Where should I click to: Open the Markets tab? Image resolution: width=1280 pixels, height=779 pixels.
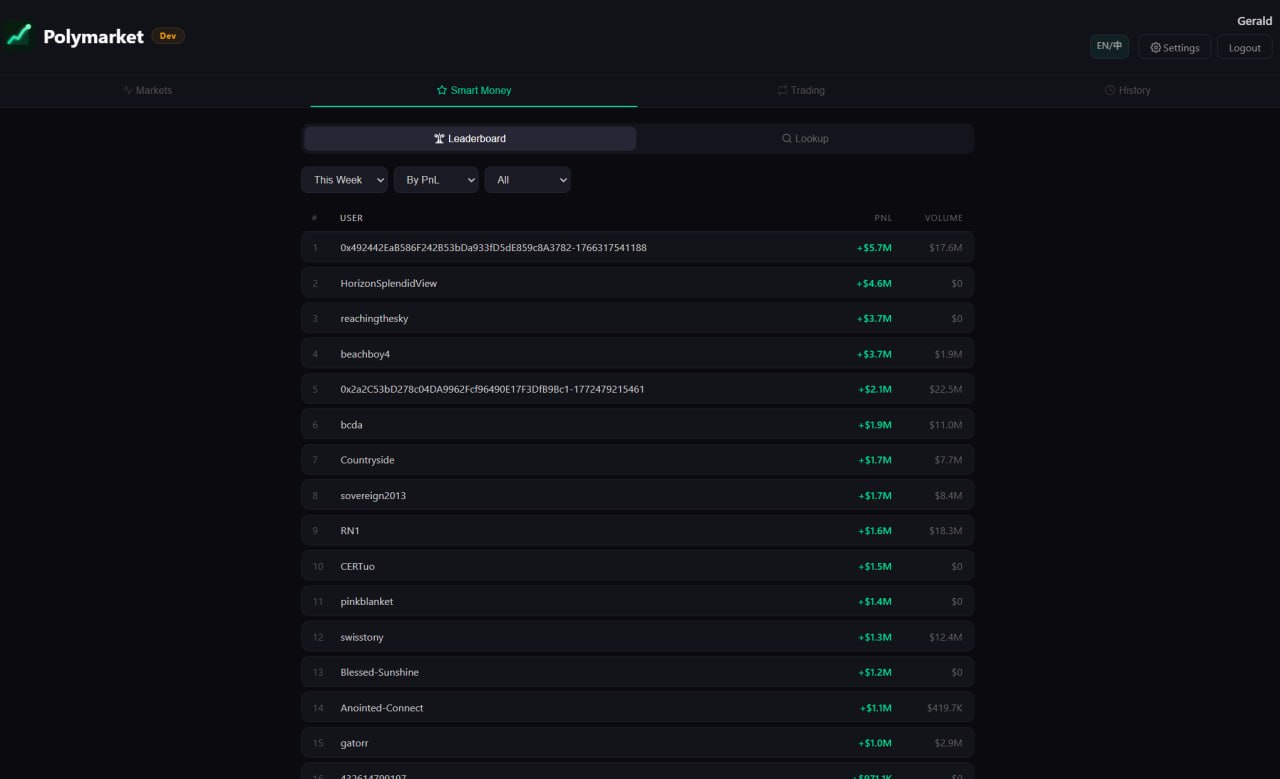click(x=147, y=90)
